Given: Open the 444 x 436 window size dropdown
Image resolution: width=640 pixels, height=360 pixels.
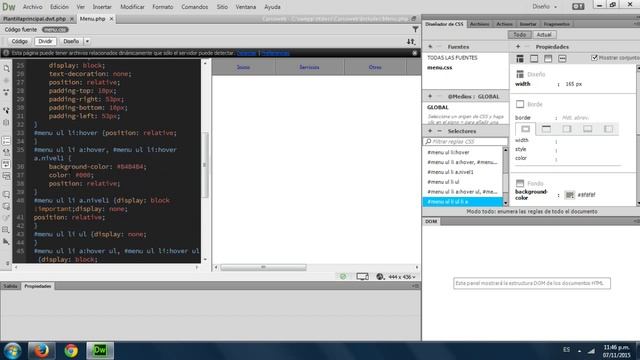Looking at the screenshot, I should (x=402, y=277).
